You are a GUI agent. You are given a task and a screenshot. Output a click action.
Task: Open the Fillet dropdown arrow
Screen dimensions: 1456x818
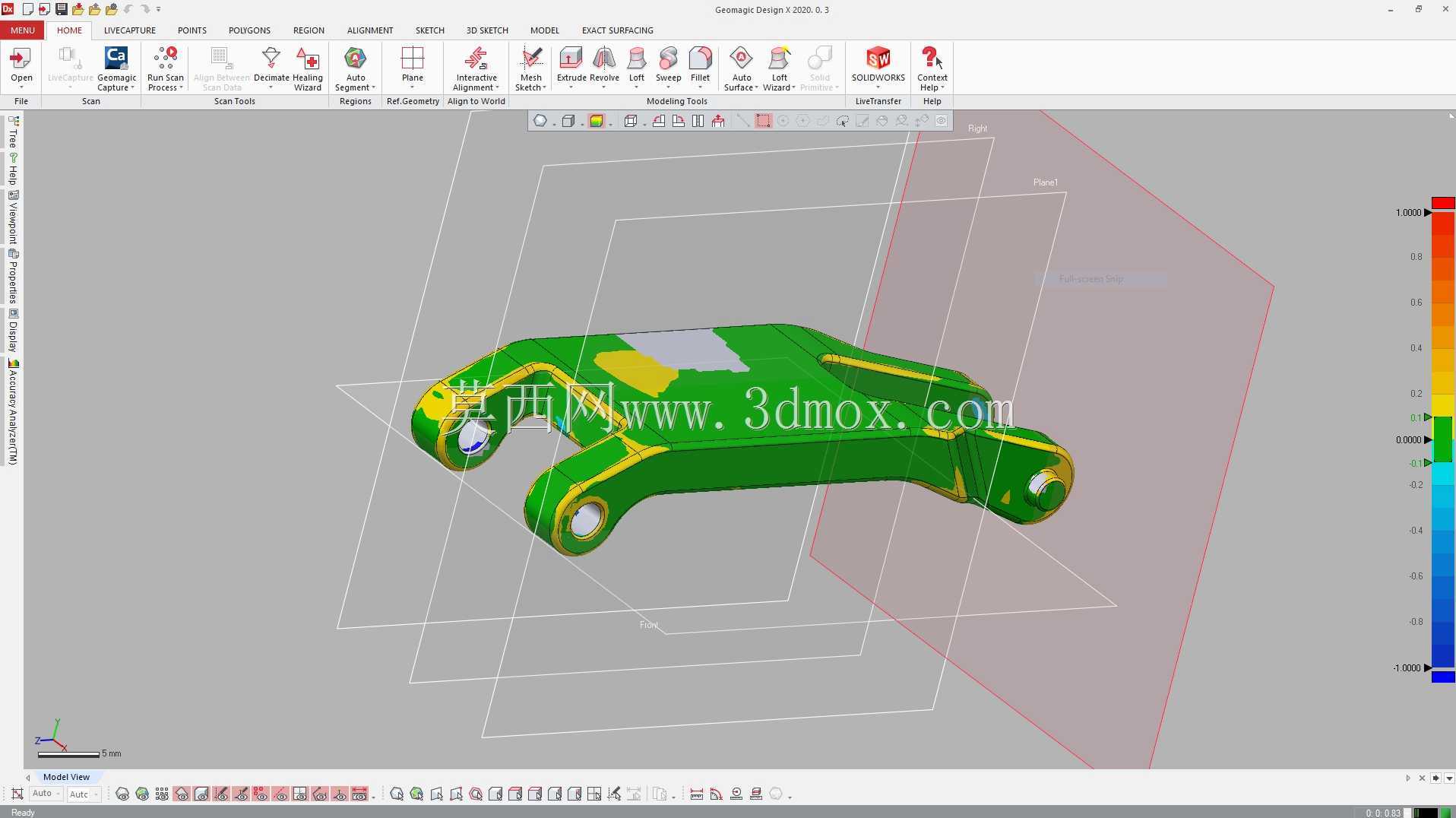pyautogui.click(x=700, y=87)
